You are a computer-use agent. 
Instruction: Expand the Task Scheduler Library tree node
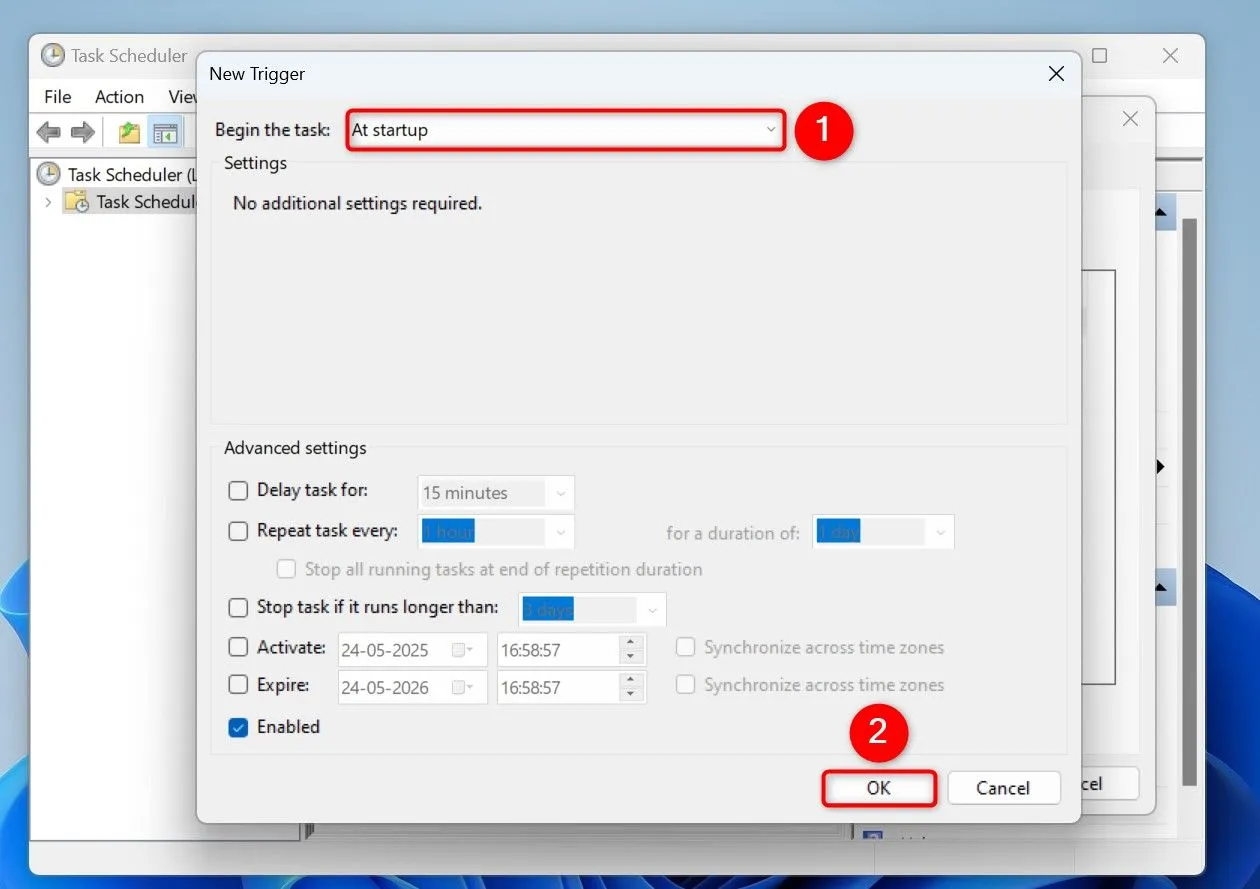(x=47, y=201)
